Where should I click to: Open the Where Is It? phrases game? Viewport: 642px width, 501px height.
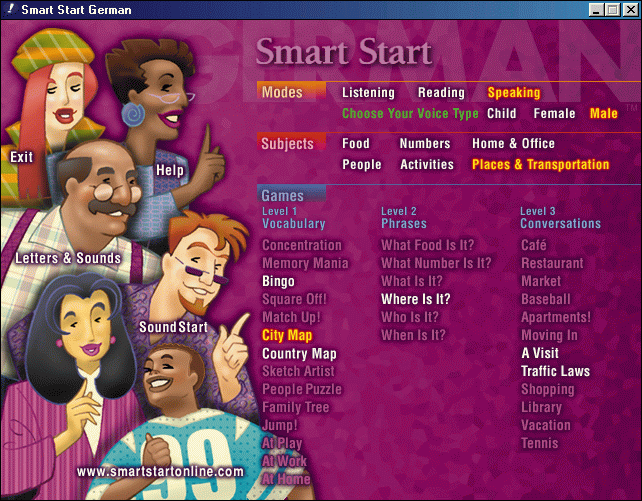pyautogui.click(x=416, y=299)
